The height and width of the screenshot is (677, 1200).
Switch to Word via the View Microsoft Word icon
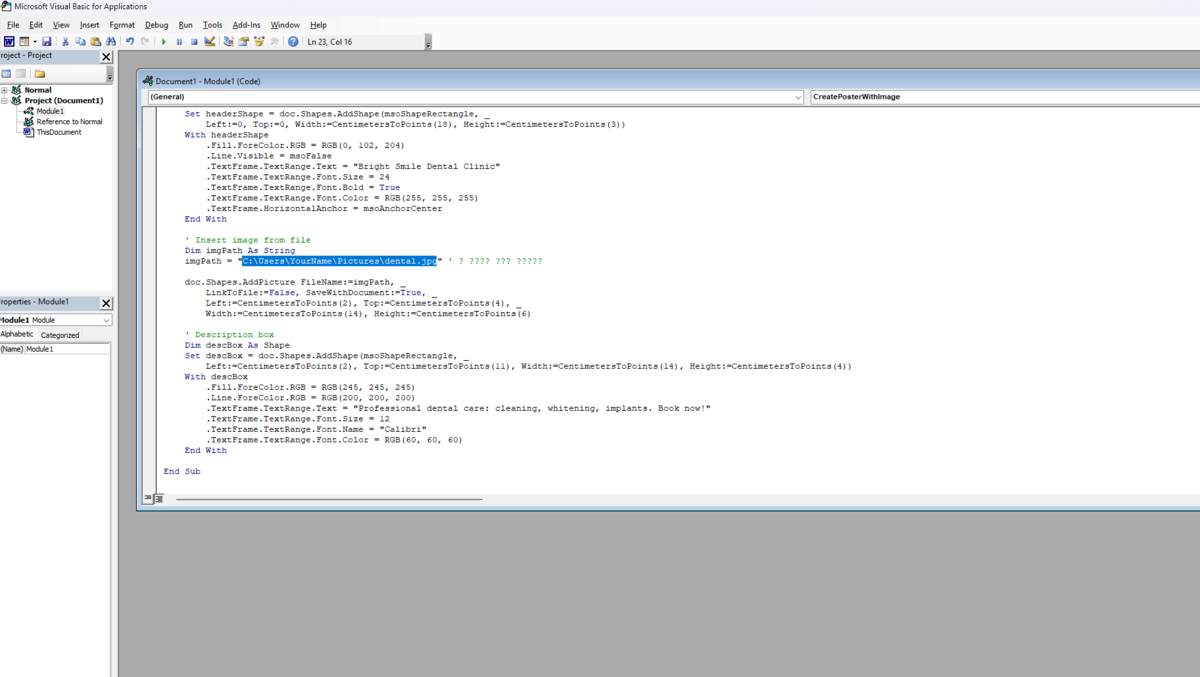coord(9,42)
